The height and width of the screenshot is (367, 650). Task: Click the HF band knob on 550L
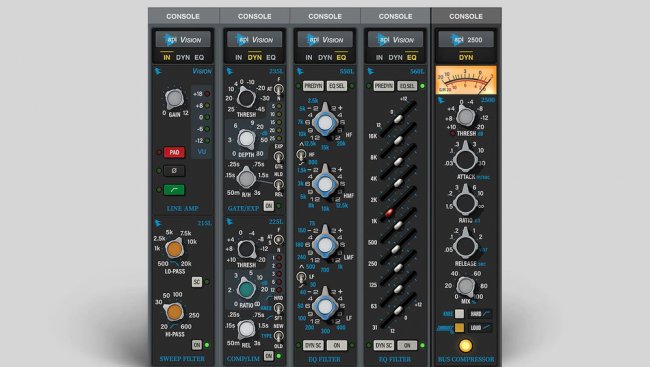point(325,122)
